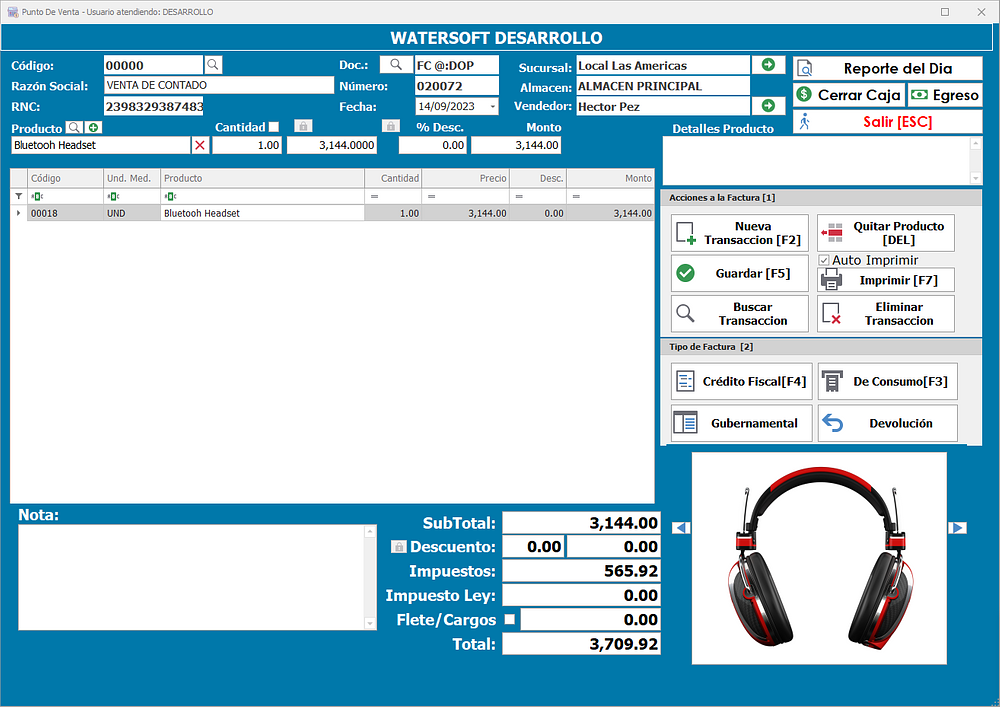The width and height of the screenshot is (1000, 707).
Task: Click the green arrow beside Vendedor field
Action: click(767, 106)
